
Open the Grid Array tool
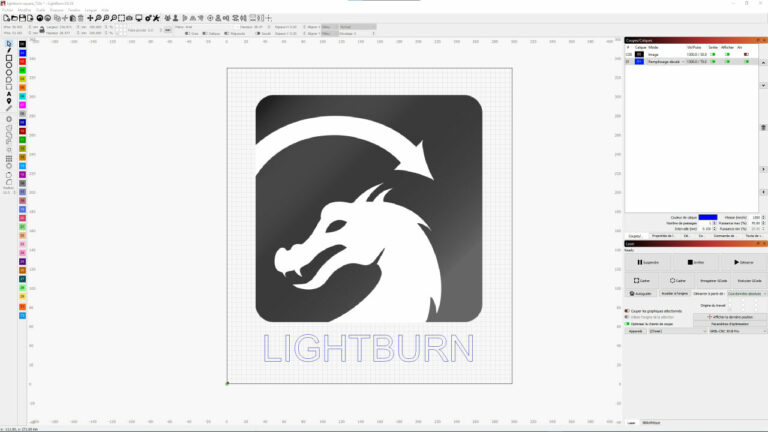coord(9,159)
